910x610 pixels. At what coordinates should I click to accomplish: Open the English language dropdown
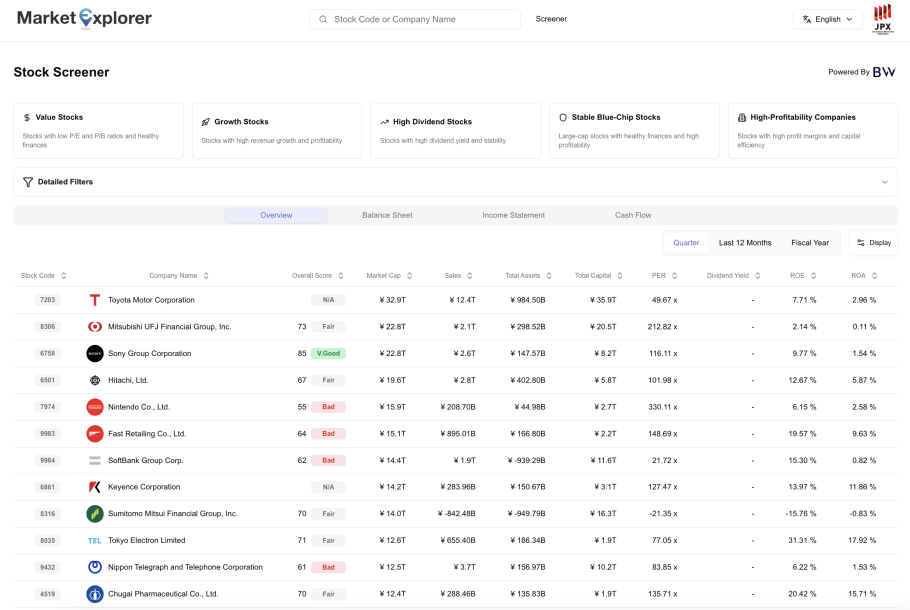click(x=828, y=19)
